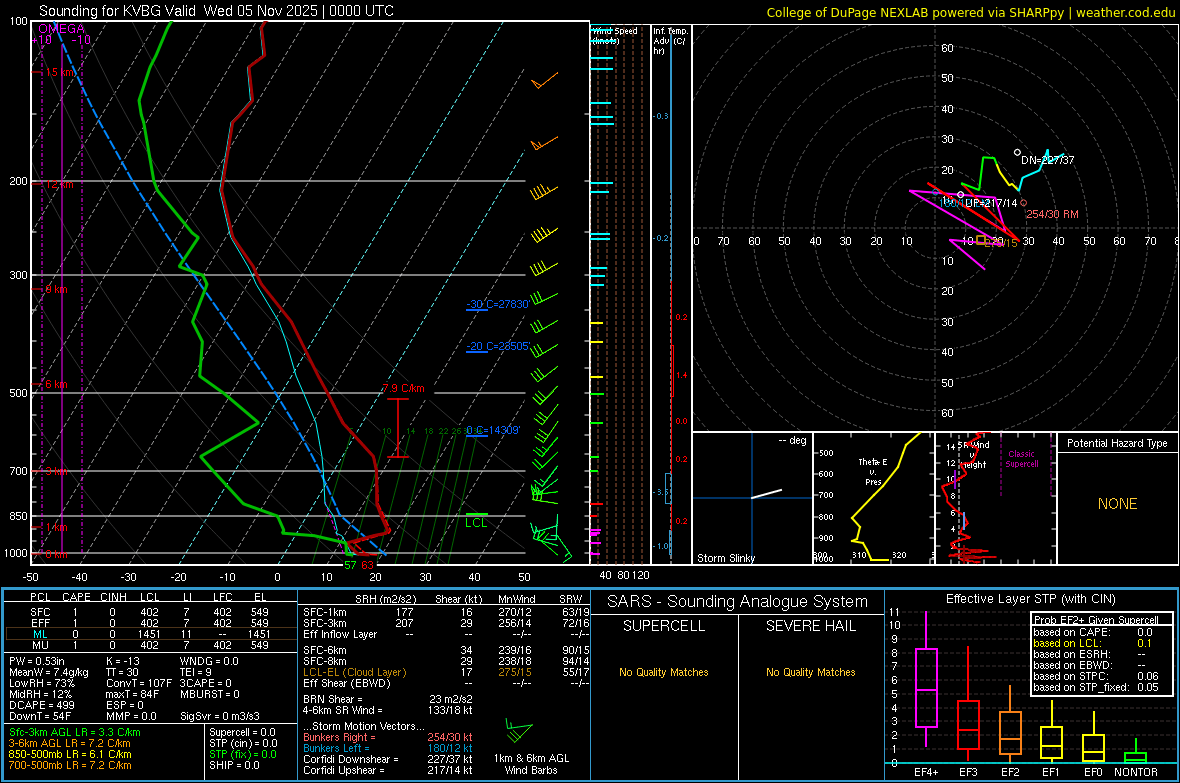Click the blue 'Bunkers Left =' row
The image size is (1180, 783).
(388, 748)
